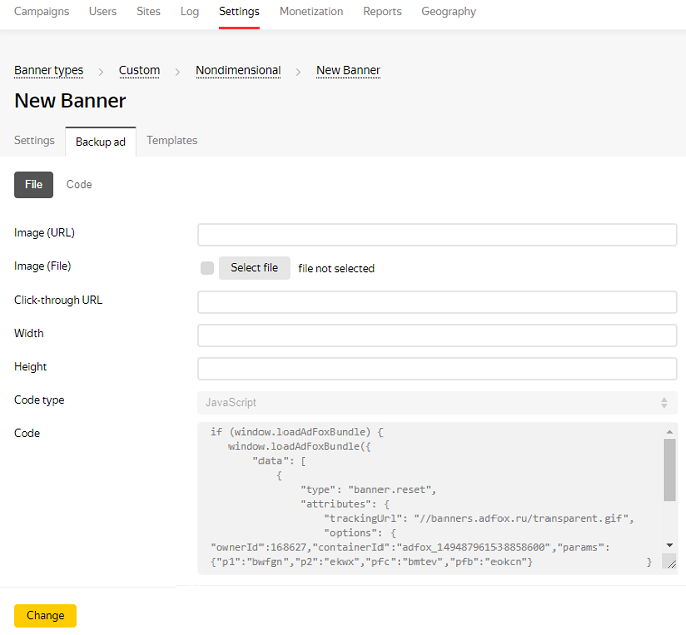686x635 pixels.
Task: Navigate to the Custom breadcrumb
Action: coord(139,70)
